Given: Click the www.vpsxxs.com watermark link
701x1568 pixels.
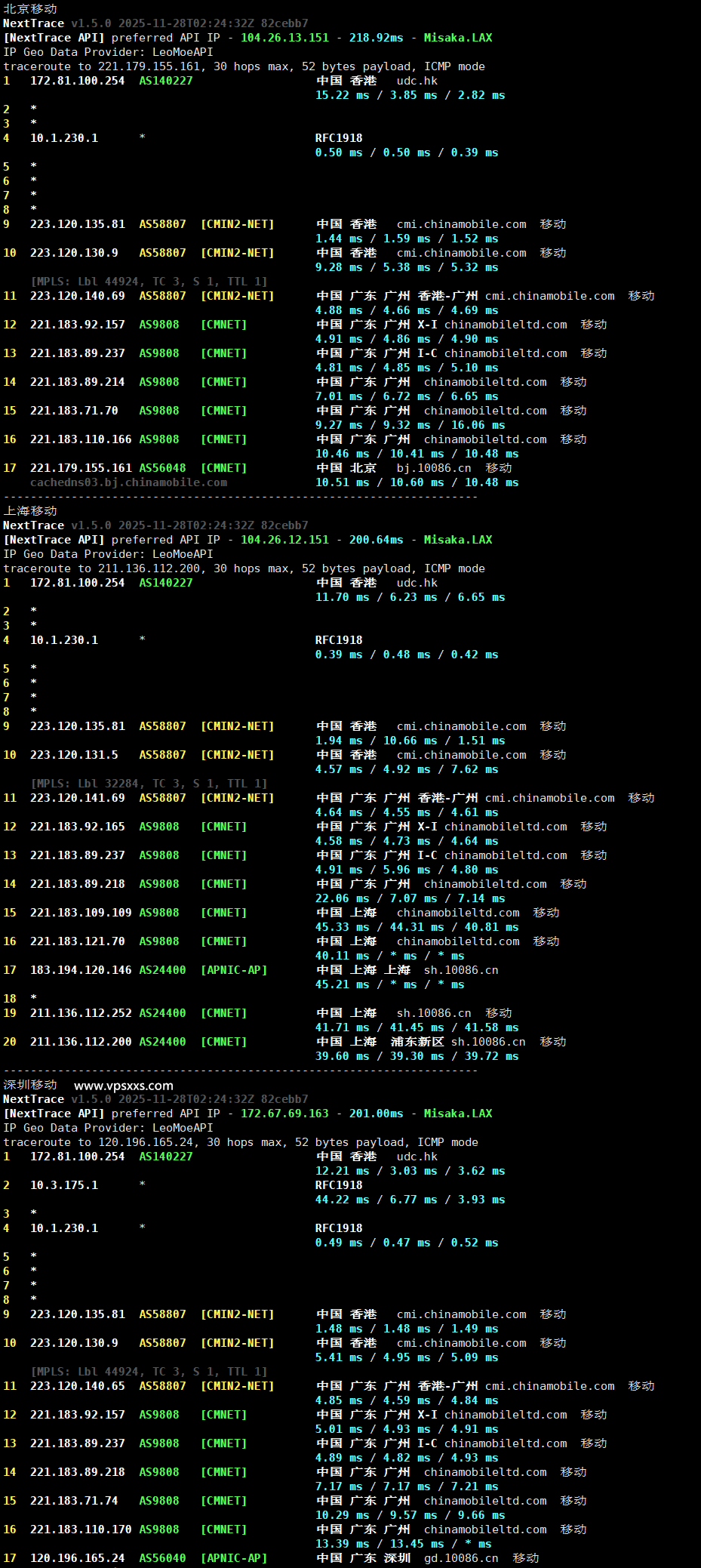Looking at the screenshot, I should (x=124, y=1086).
